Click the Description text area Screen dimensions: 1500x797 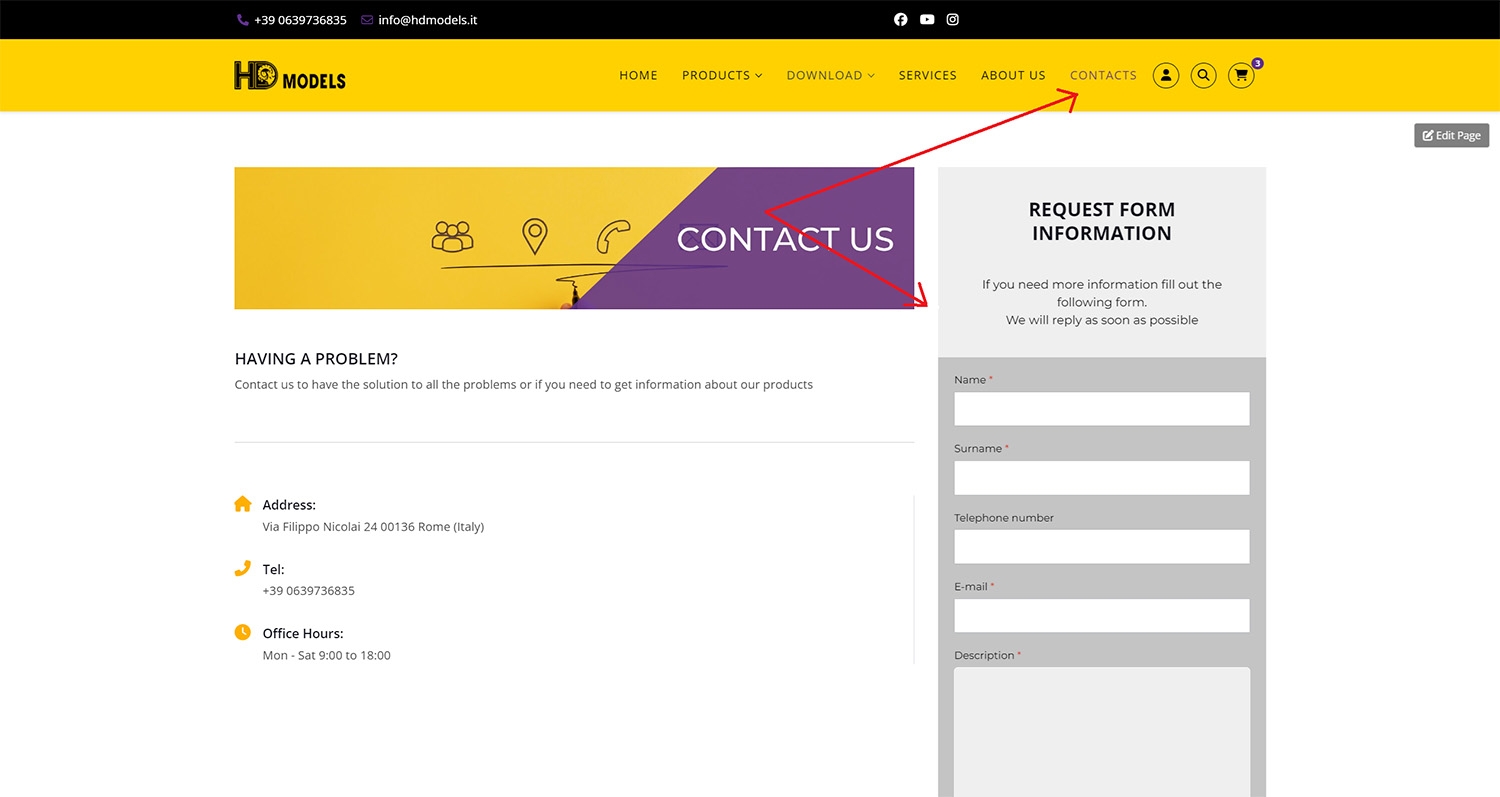point(1101,730)
